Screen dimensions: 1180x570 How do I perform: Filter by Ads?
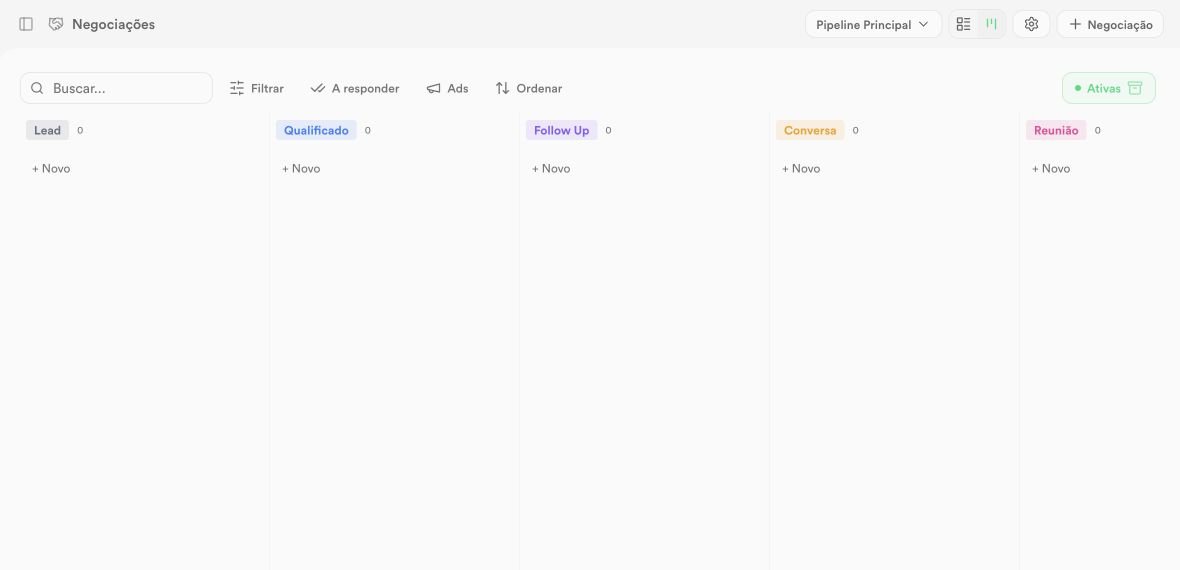447,88
